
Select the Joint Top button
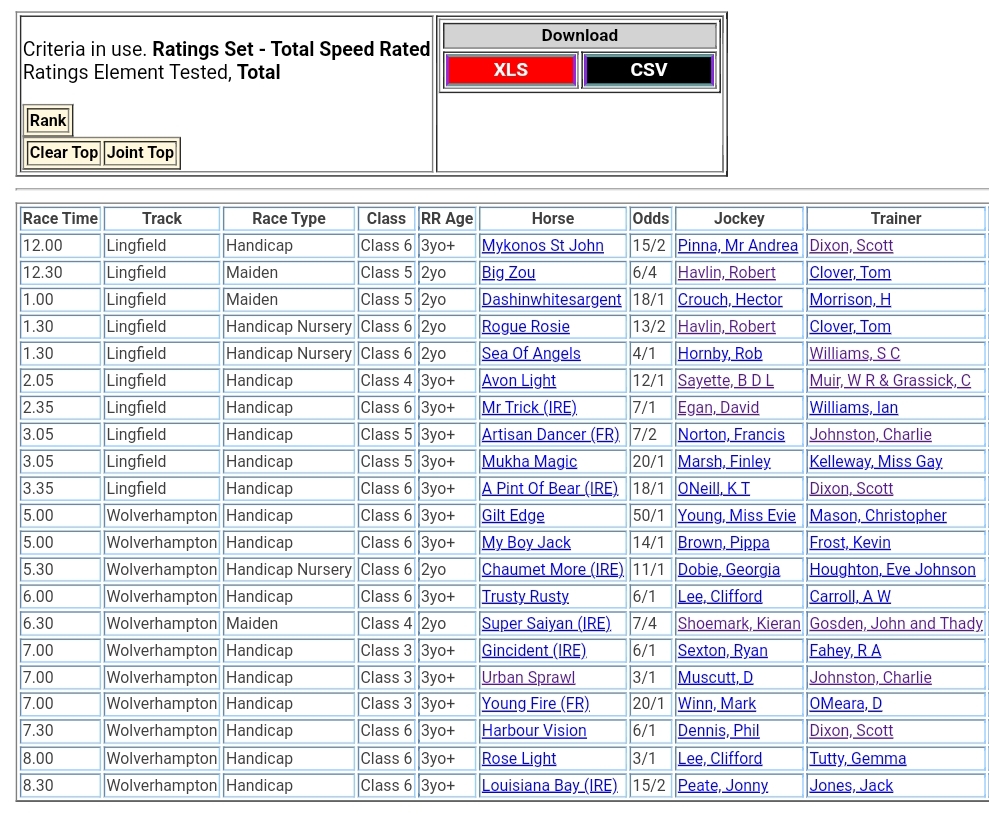pyautogui.click(x=140, y=153)
